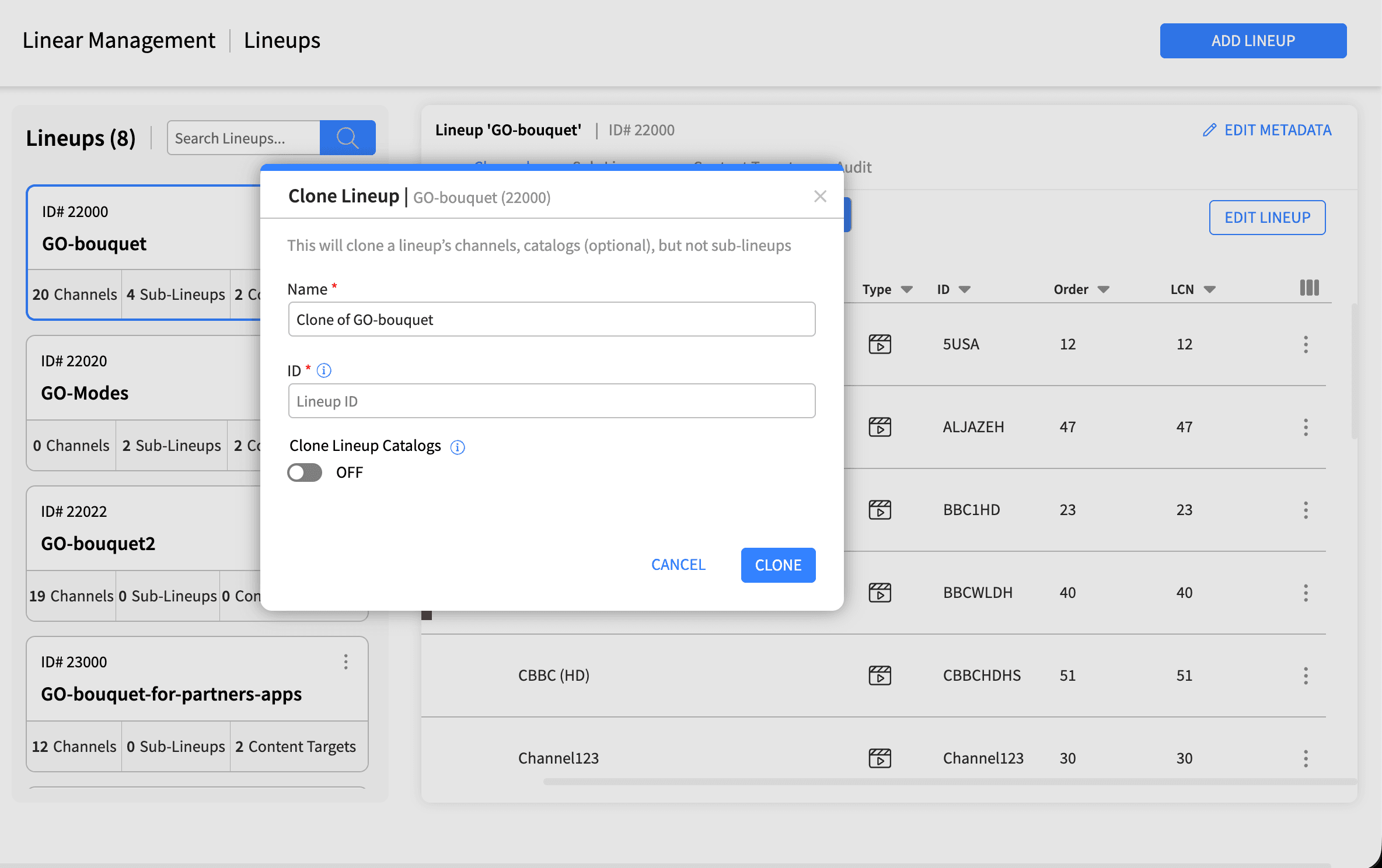
Task: Click the Name input field
Action: click(552, 319)
